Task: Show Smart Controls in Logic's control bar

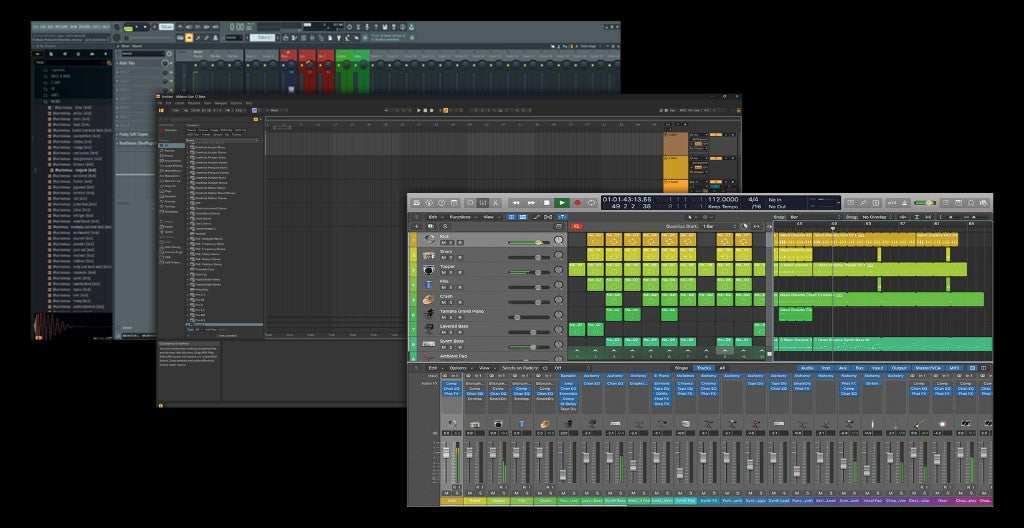Action: 470,203
